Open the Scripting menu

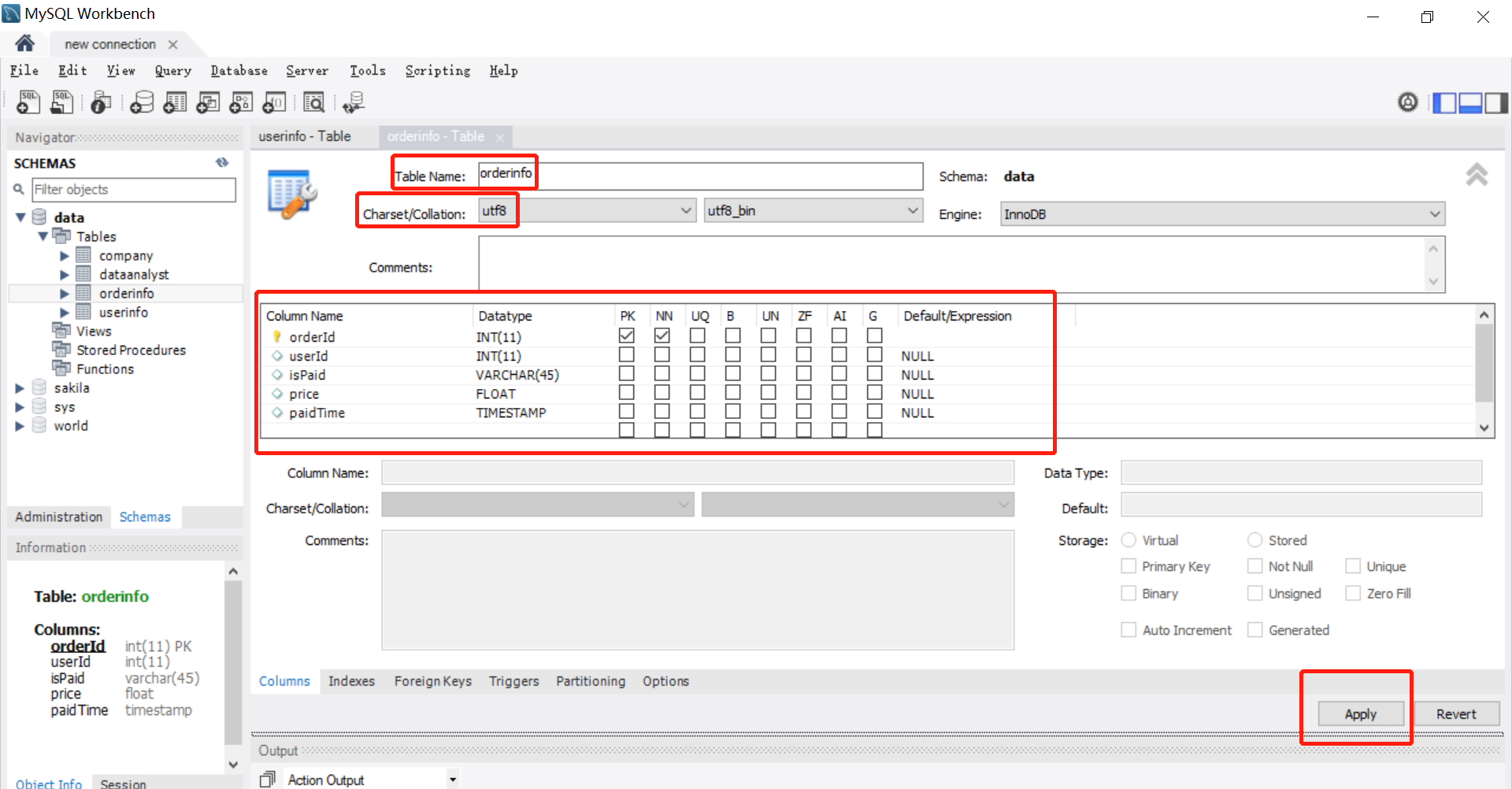(x=438, y=71)
